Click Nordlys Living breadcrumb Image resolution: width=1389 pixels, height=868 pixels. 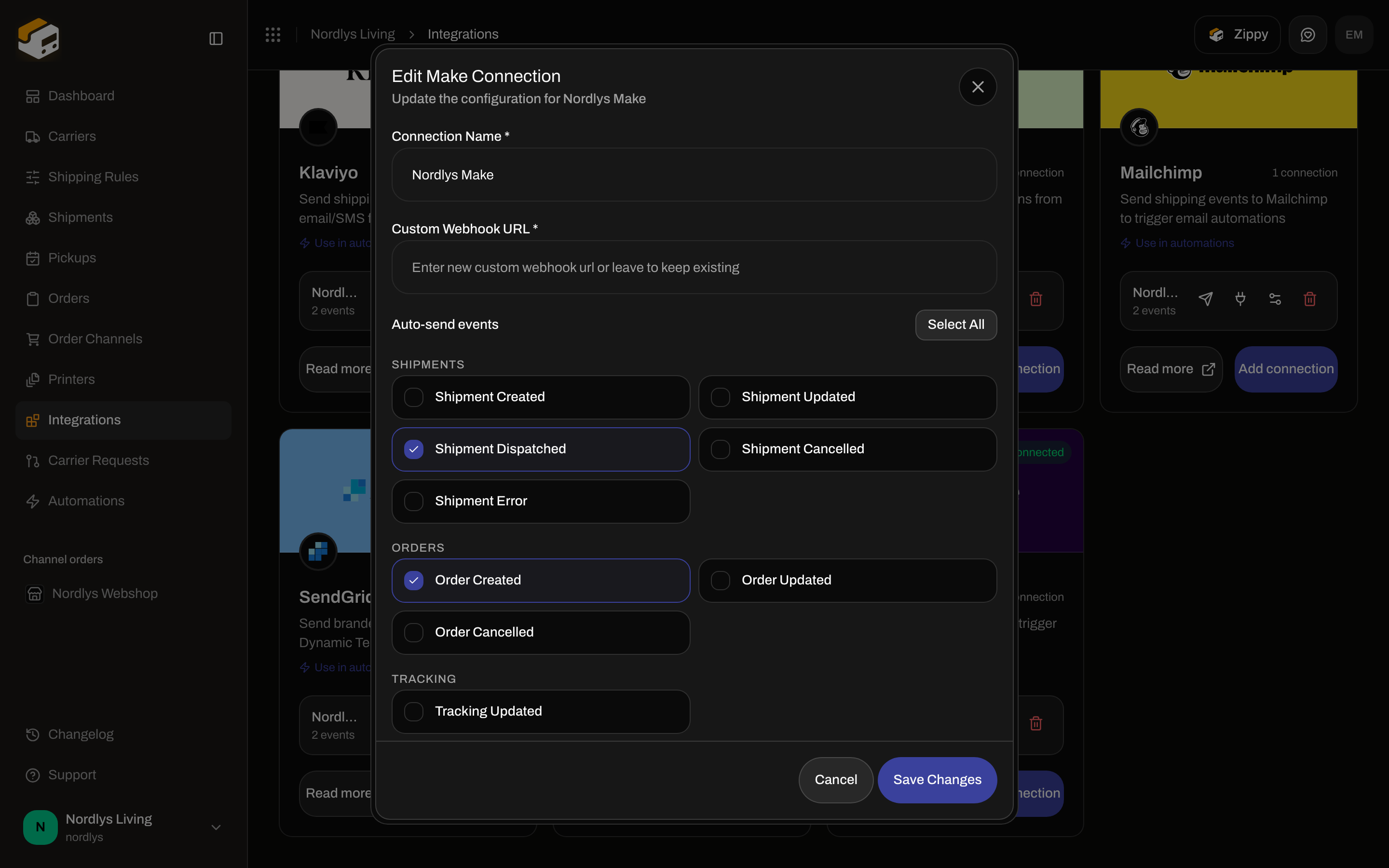353,34
